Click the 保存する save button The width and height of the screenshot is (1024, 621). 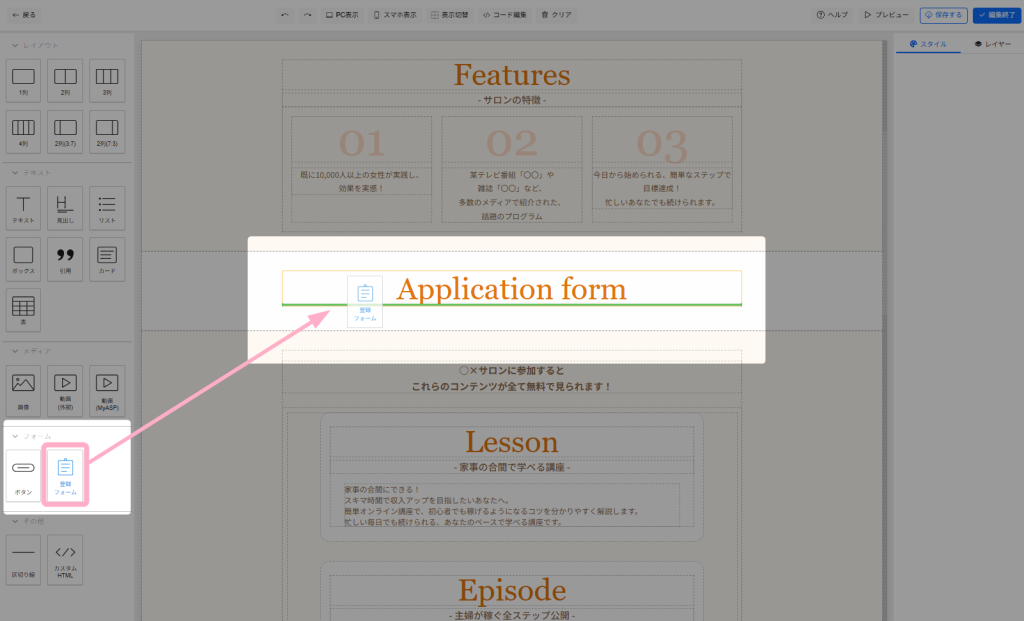[x=942, y=15]
